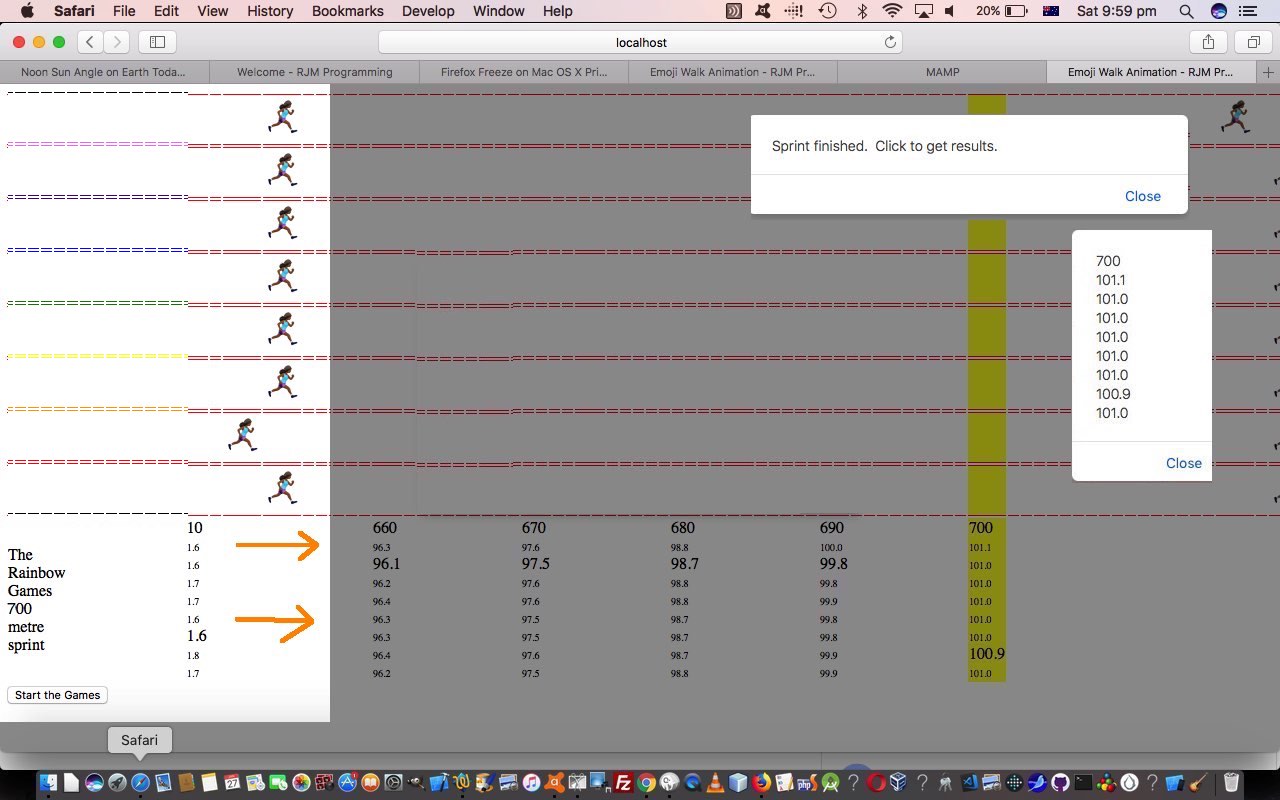Viewport: 1280px width, 800px height.
Task: Click the localhost address bar
Action: click(640, 42)
